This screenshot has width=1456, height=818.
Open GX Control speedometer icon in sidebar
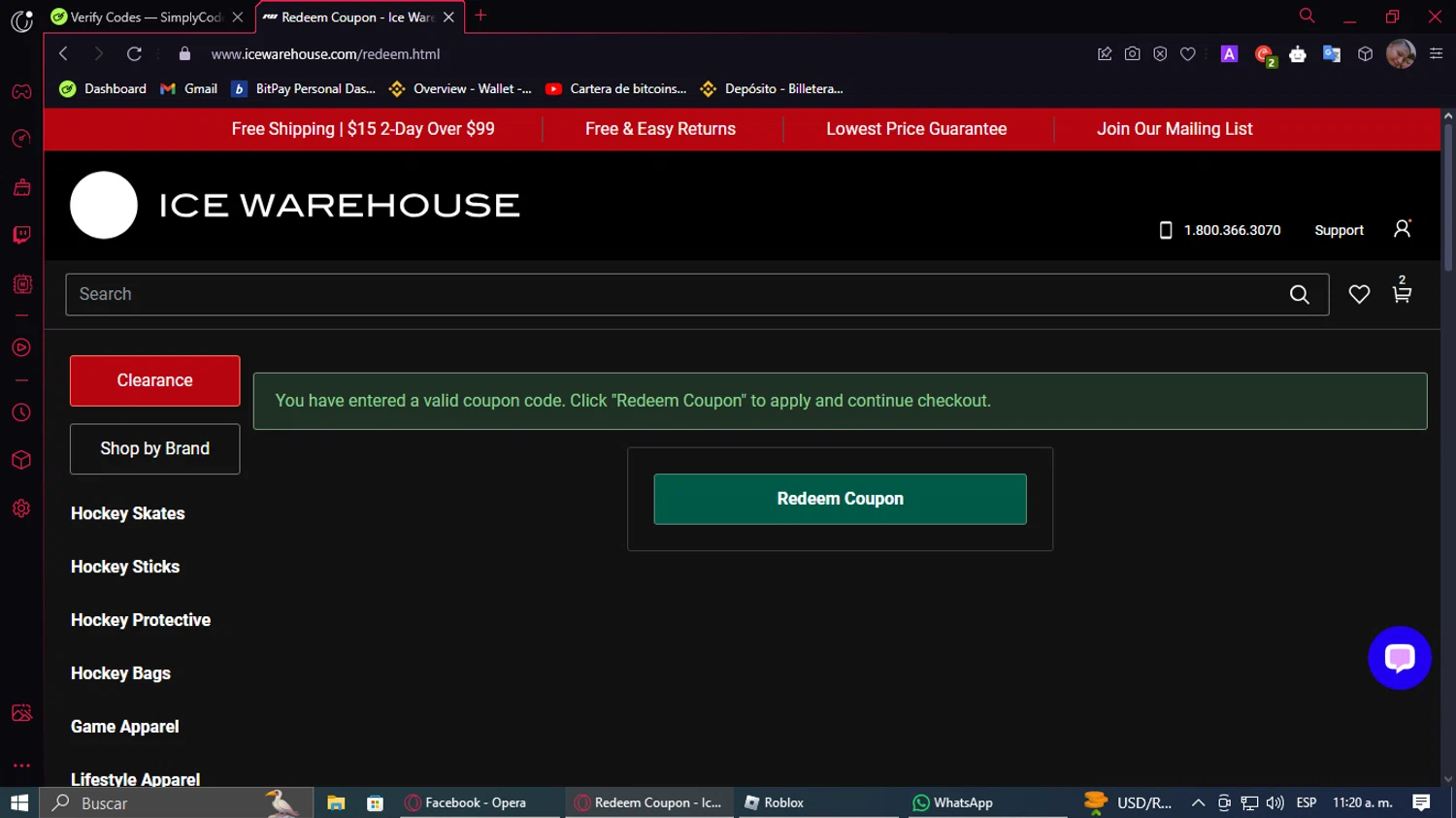[21, 139]
